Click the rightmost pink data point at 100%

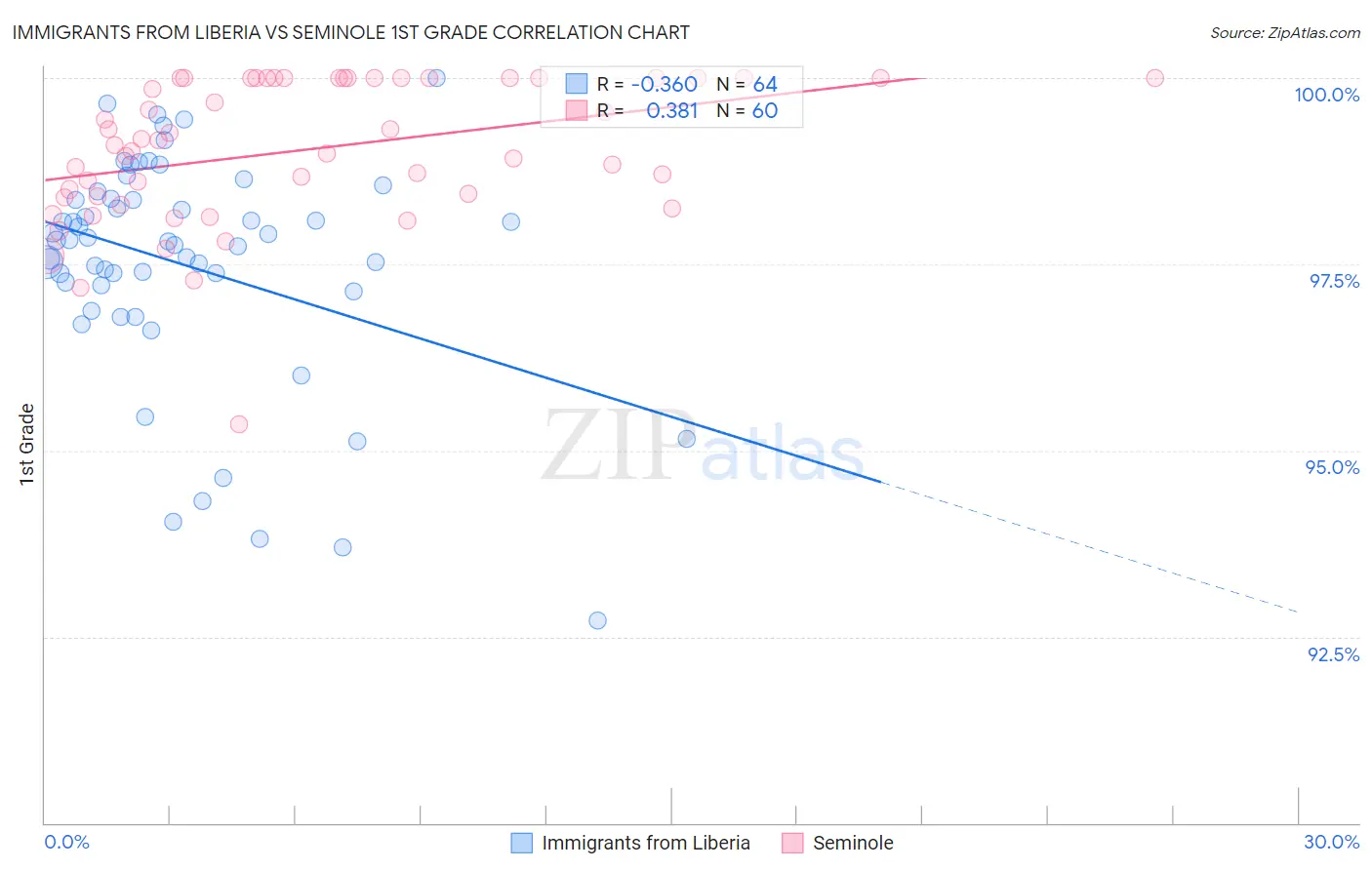coord(1154,78)
